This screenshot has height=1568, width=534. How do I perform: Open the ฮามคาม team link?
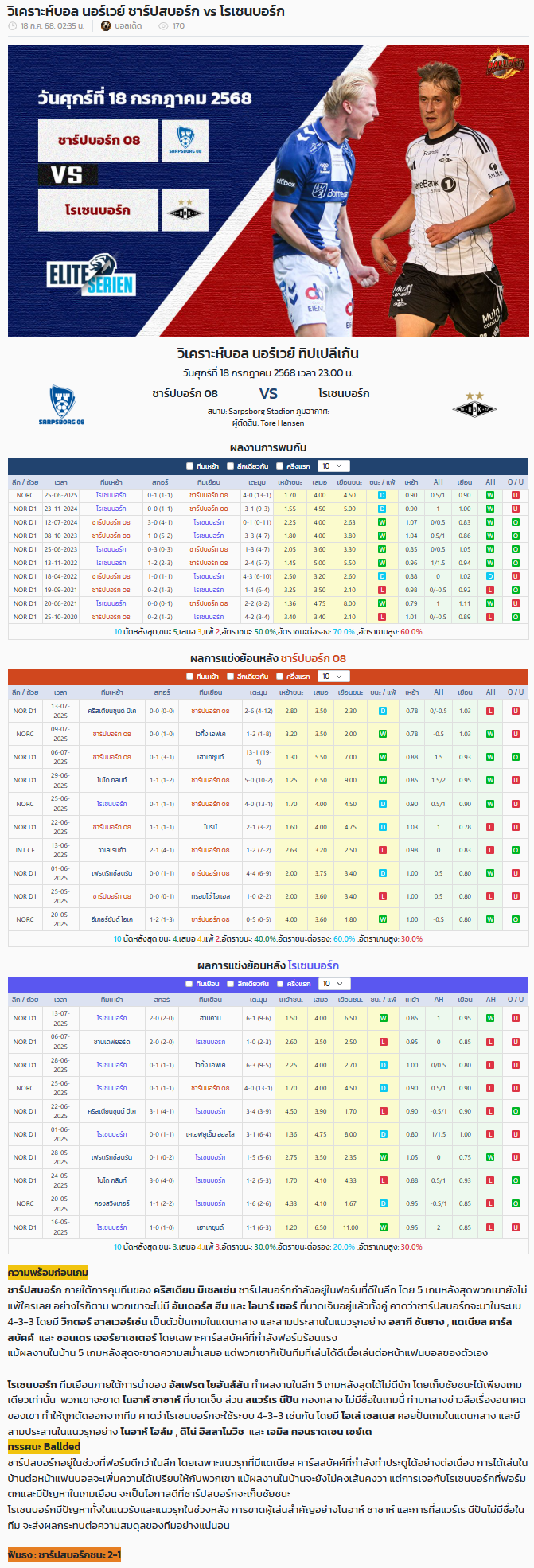pos(210,1018)
